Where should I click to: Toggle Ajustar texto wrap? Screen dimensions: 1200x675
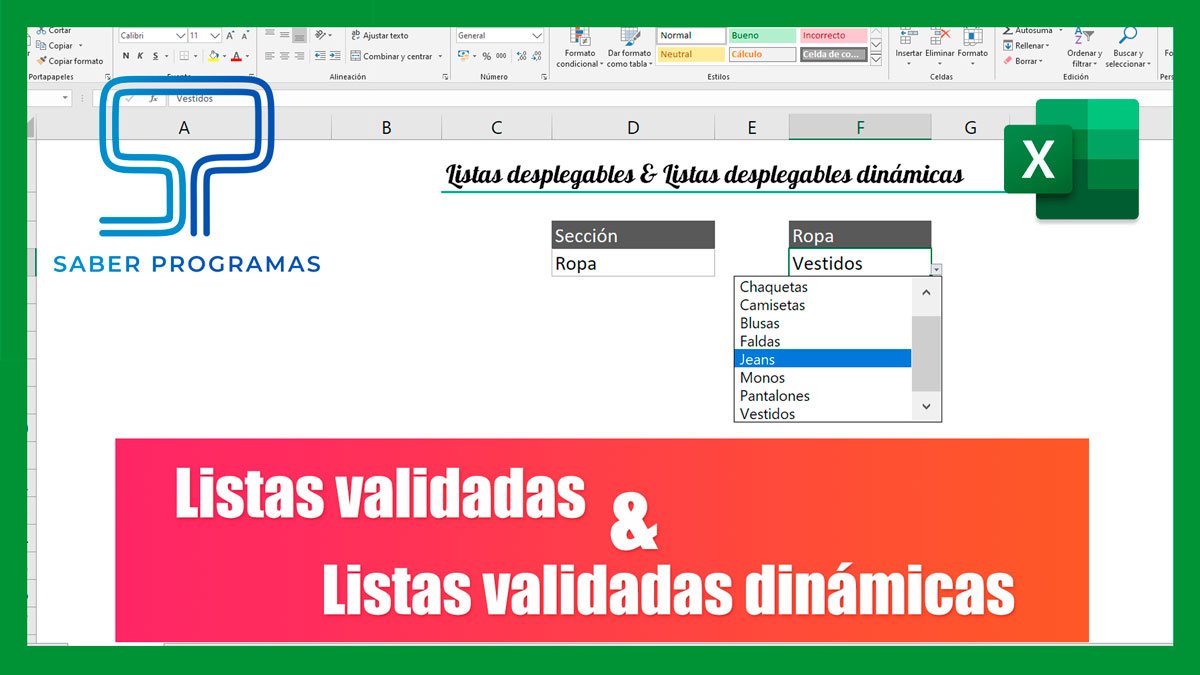pos(379,35)
